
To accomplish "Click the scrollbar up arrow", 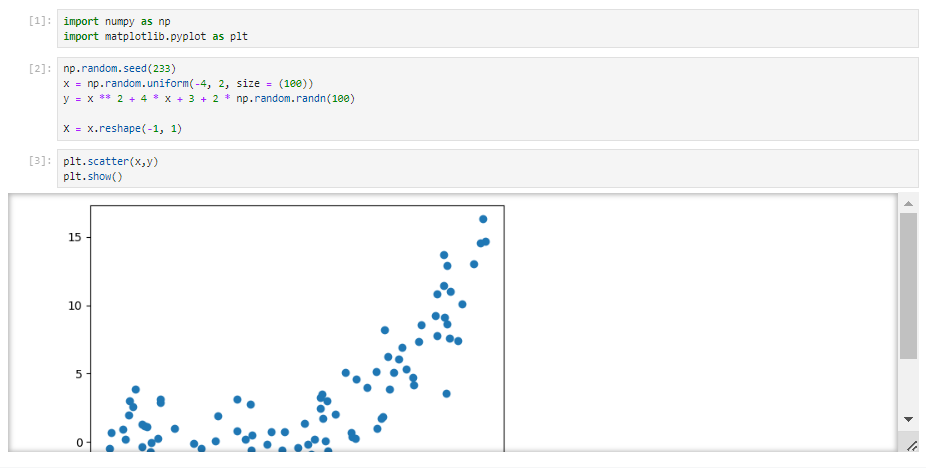I will pos(908,203).
